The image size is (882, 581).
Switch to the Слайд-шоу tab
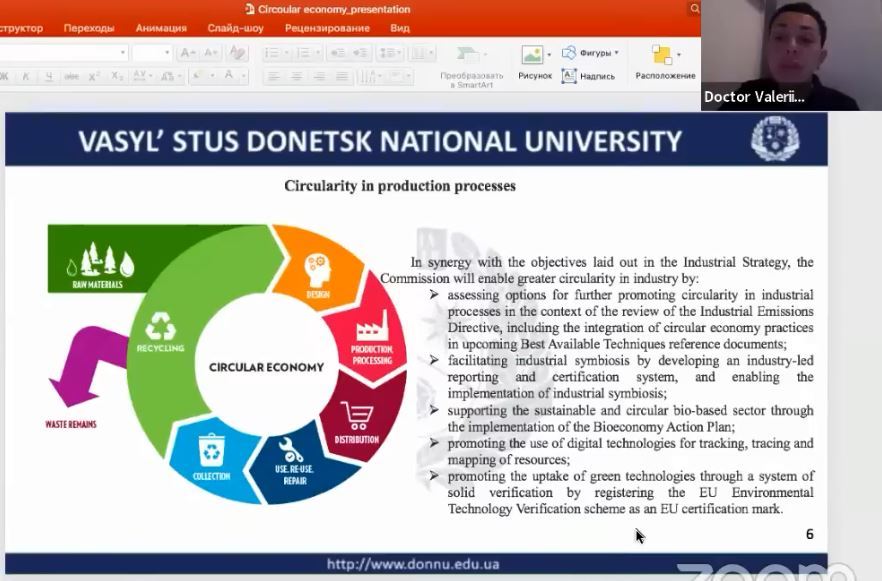235,28
